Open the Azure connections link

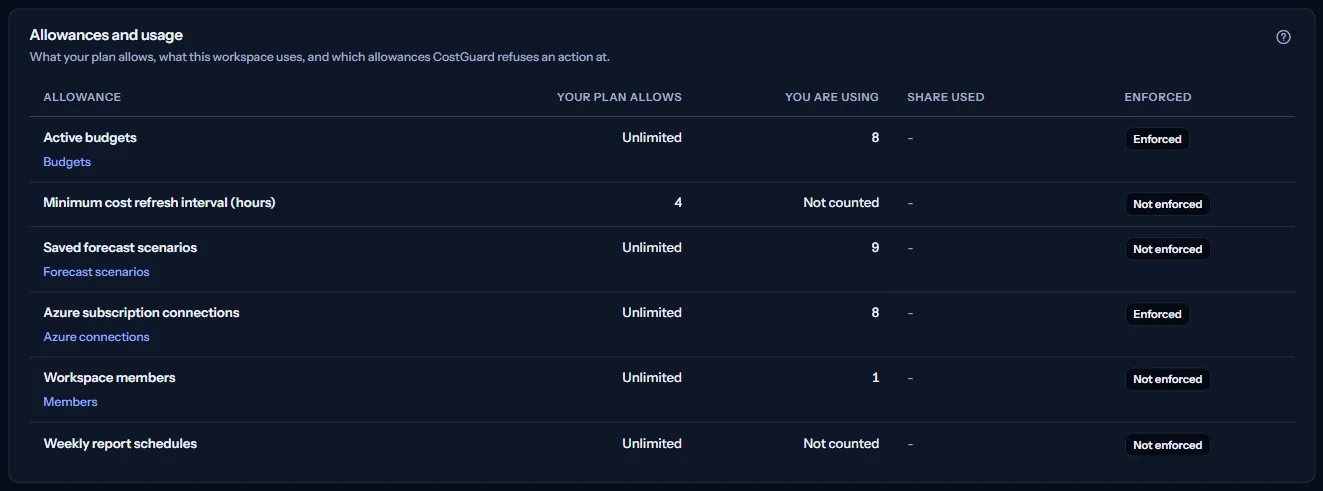pos(96,337)
